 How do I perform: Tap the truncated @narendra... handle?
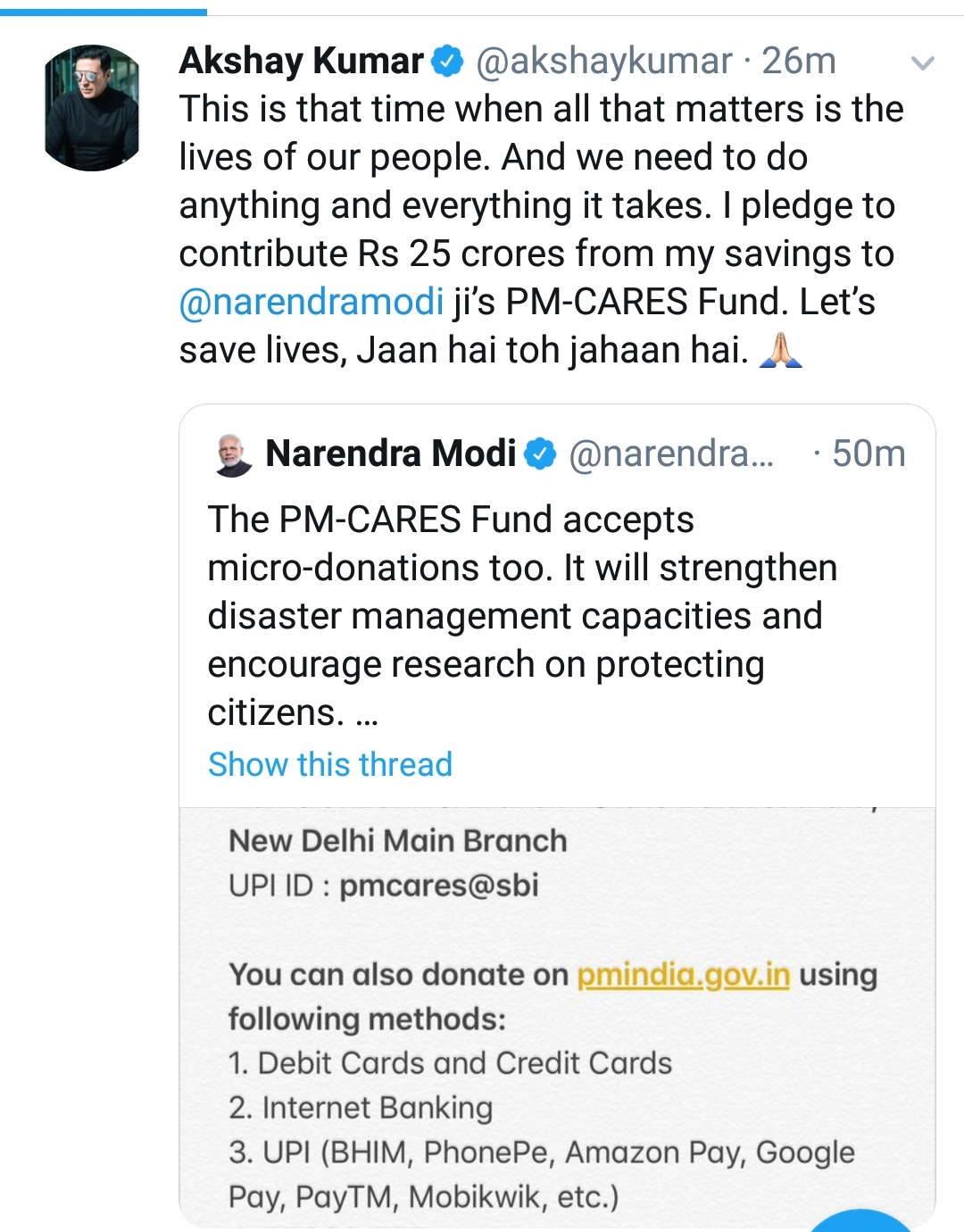[671, 454]
